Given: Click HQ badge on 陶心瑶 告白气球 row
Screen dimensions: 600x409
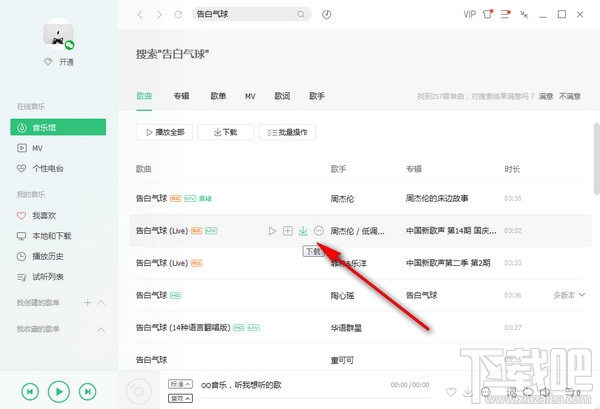Looking at the screenshot, I should (176, 295).
